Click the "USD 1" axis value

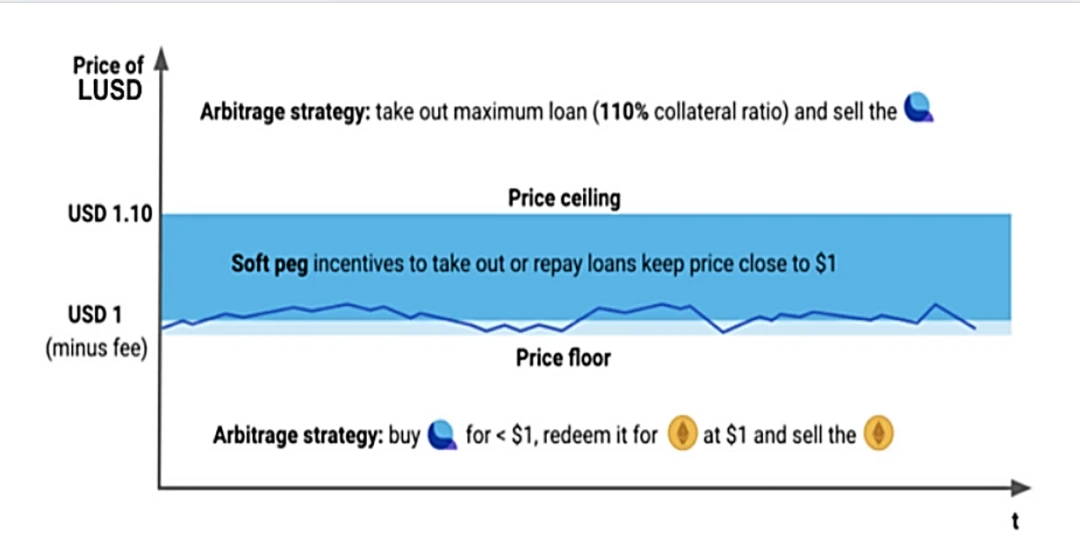95,316
